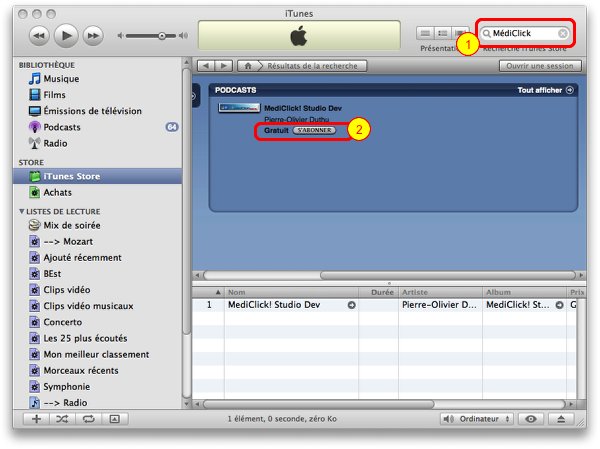
Task: Click arrow next to MediClick! Studio Dev name
Action: point(351,305)
